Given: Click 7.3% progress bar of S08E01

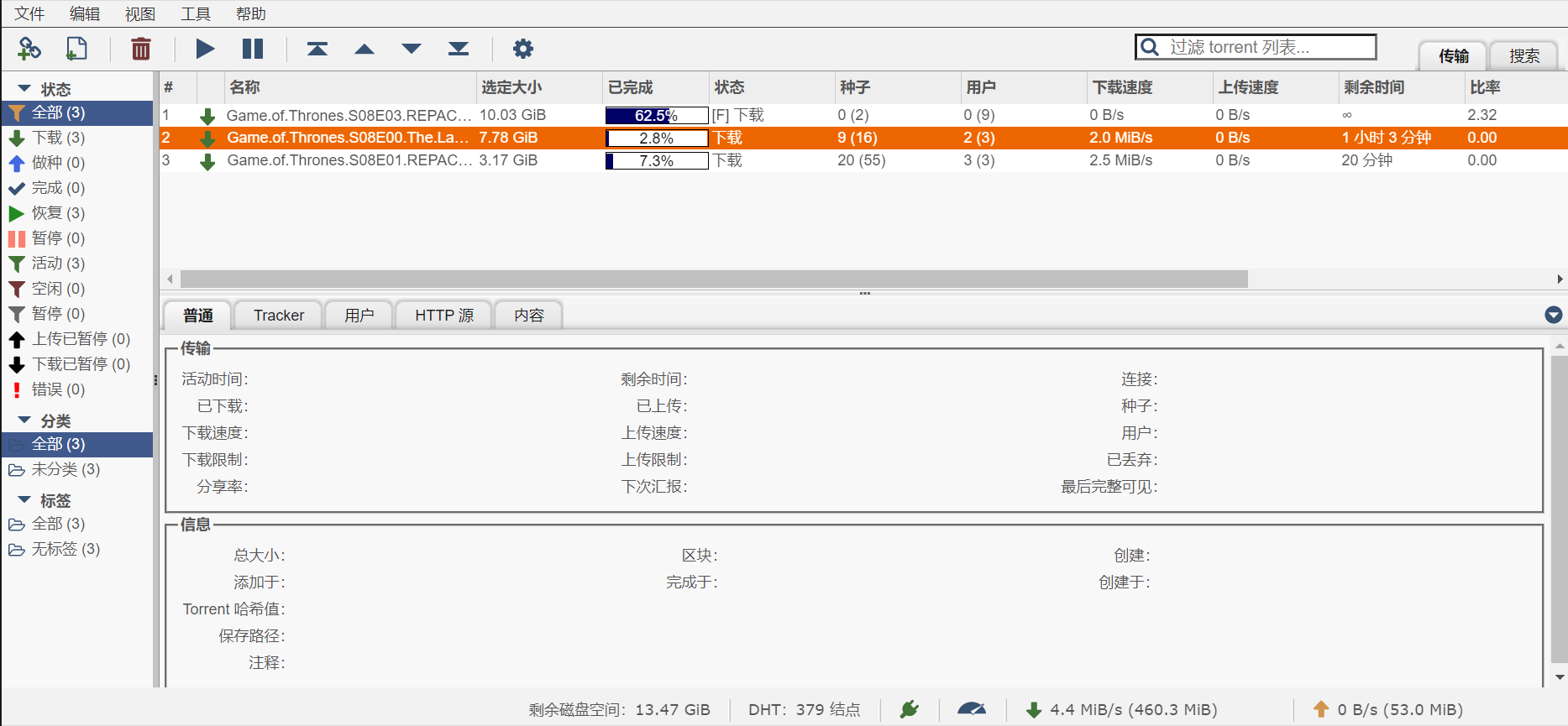Looking at the screenshot, I should point(657,160).
